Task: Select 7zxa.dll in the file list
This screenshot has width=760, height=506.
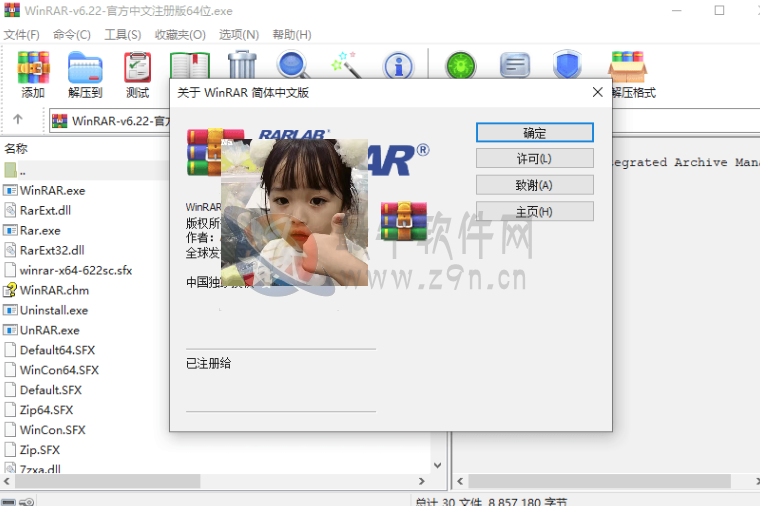Action: click(x=40, y=469)
